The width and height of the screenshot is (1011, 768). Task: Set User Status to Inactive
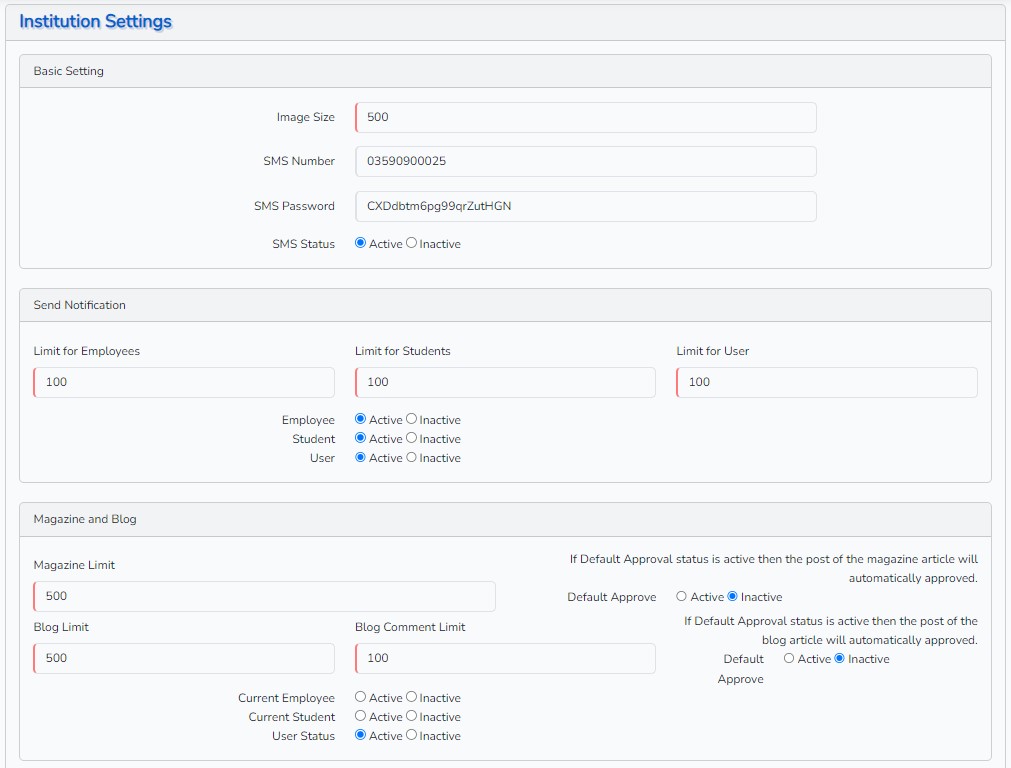[412, 735]
